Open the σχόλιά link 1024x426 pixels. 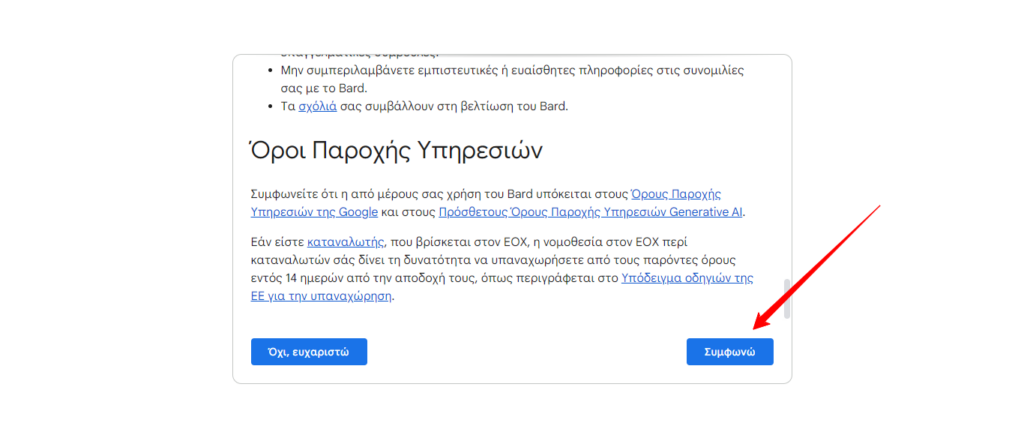[317, 106]
